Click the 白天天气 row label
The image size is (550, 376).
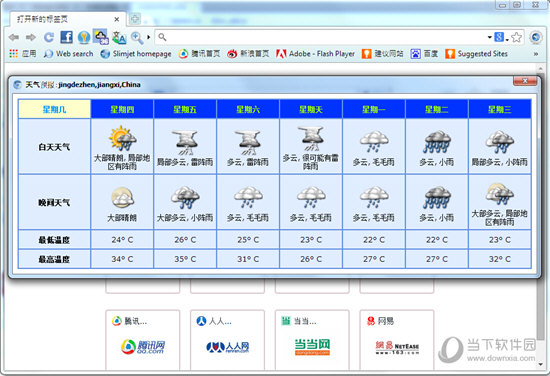[x=54, y=147]
